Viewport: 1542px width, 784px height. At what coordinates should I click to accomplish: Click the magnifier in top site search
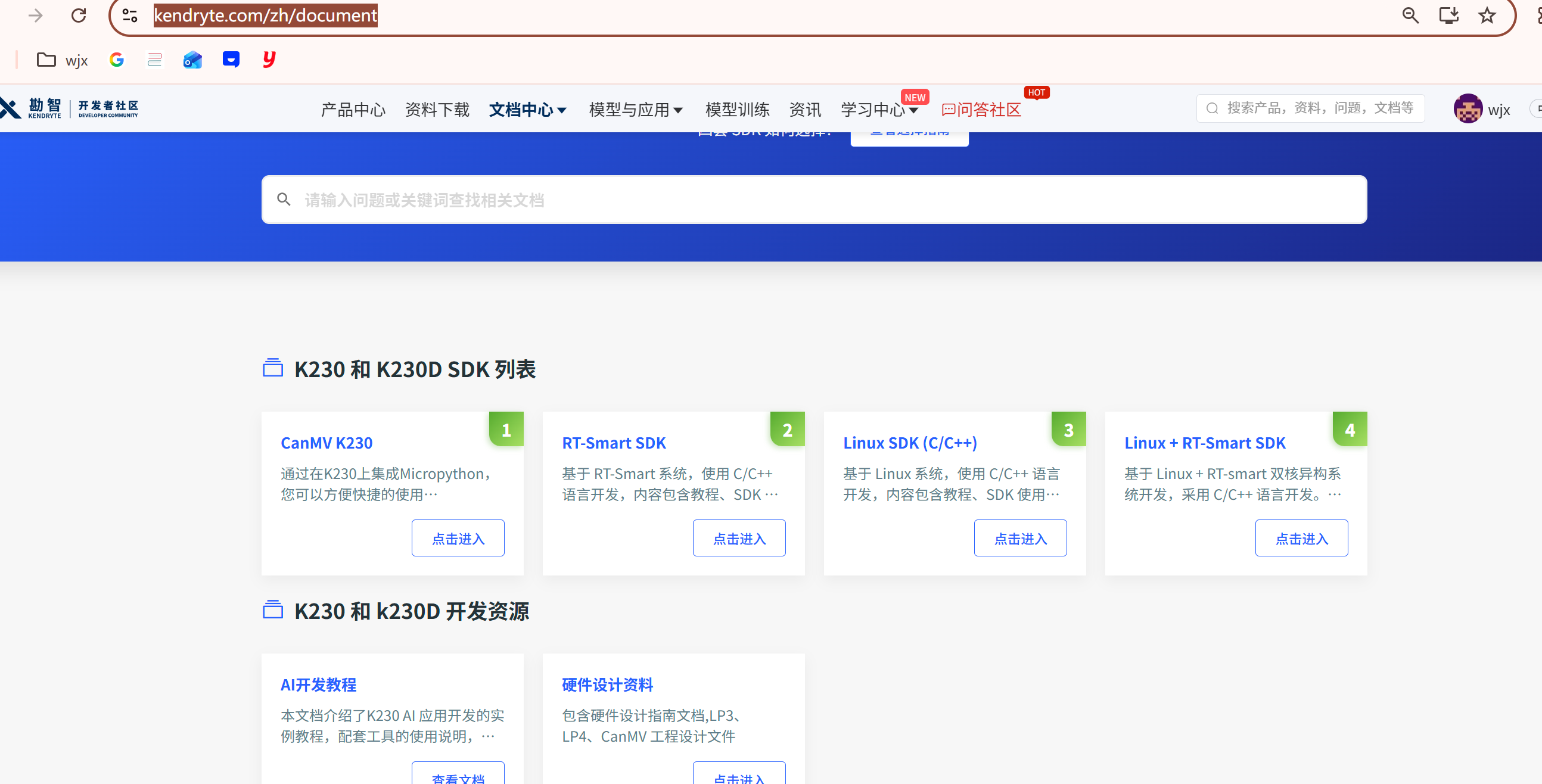click(1212, 108)
